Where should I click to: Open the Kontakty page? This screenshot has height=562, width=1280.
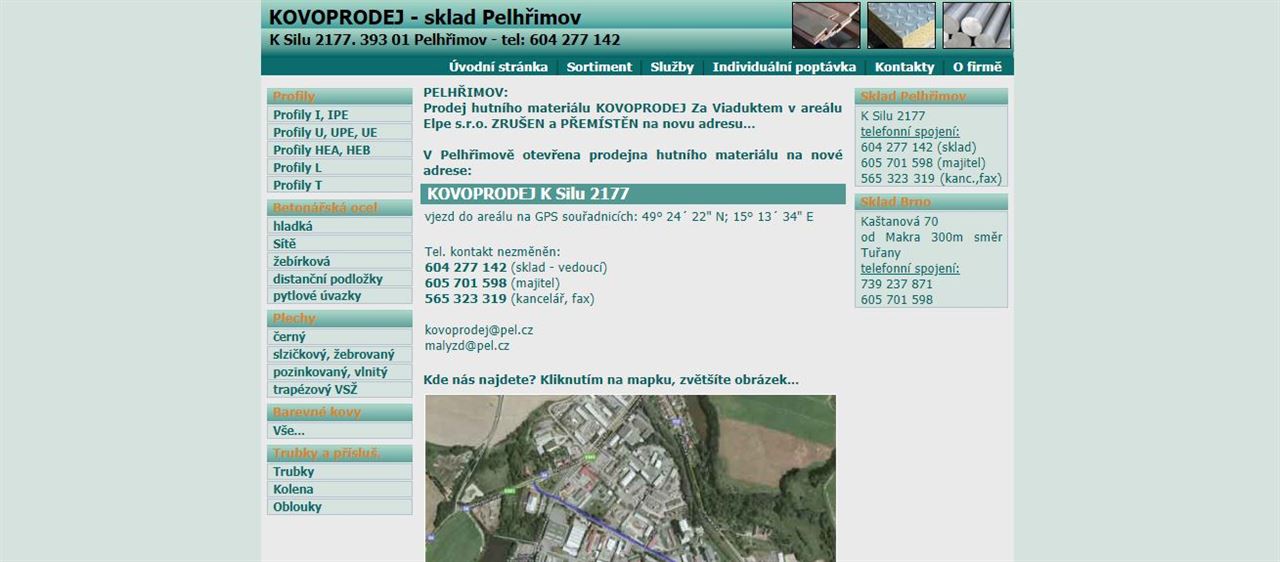point(904,67)
